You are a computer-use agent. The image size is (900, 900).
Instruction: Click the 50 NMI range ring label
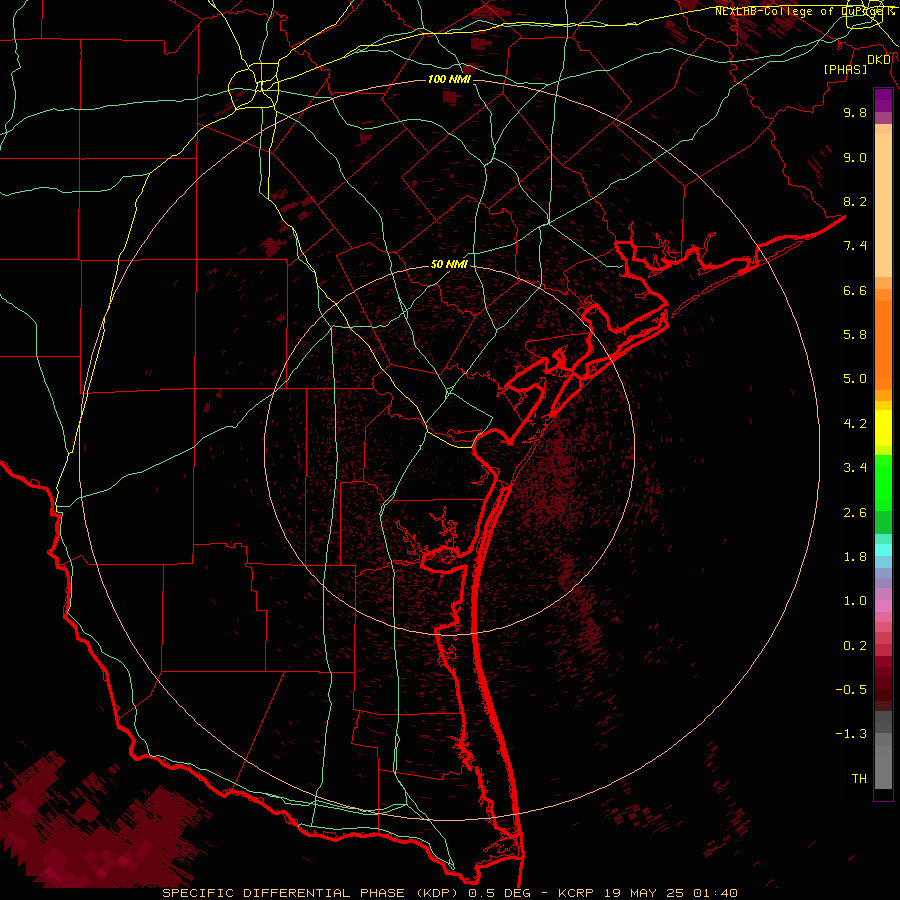(x=449, y=264)
